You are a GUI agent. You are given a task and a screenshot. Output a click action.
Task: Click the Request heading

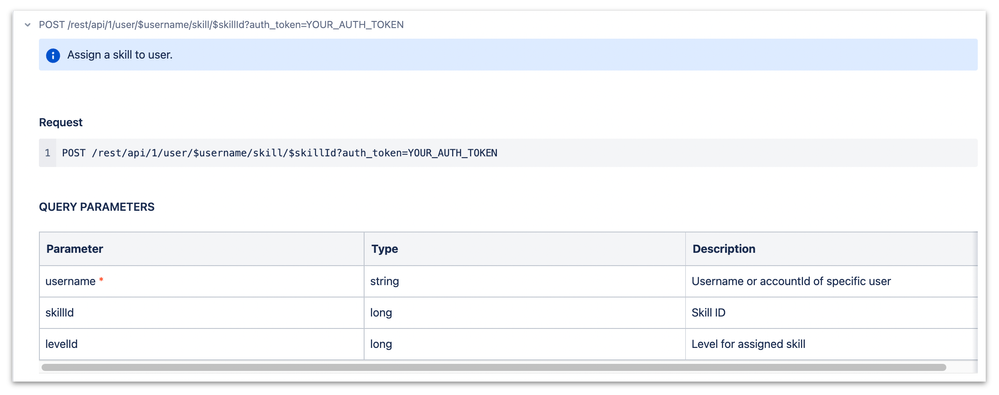tap(61, 122)
